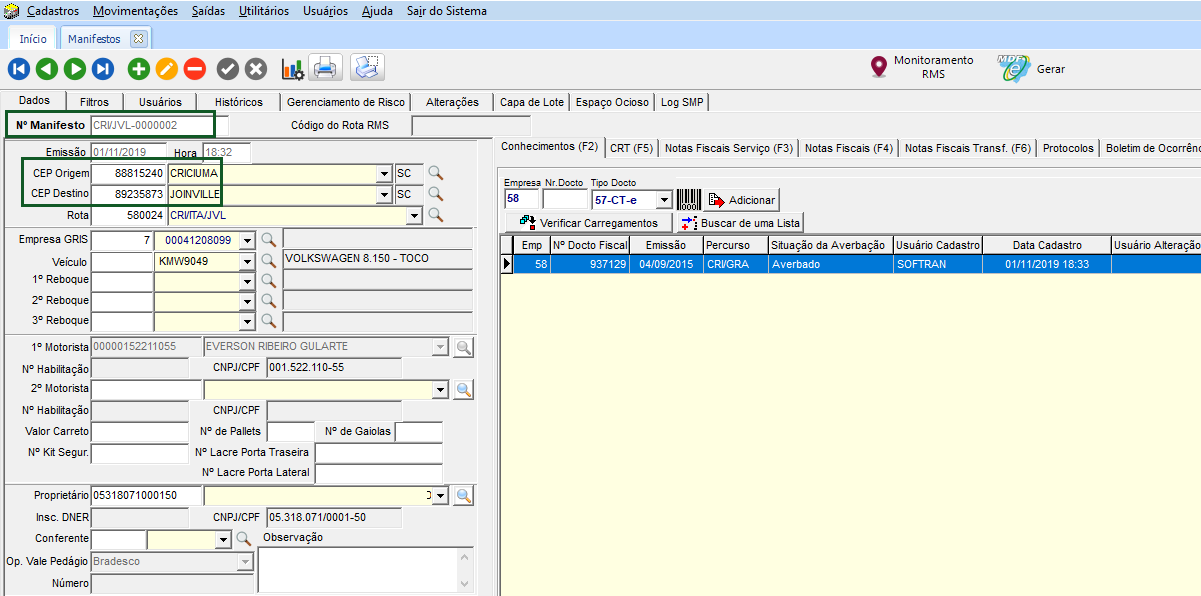Viewport: 1201px width, 596px height.
Task: Switch to Gerenciamento de Risco tab
Action: point(346,102)
